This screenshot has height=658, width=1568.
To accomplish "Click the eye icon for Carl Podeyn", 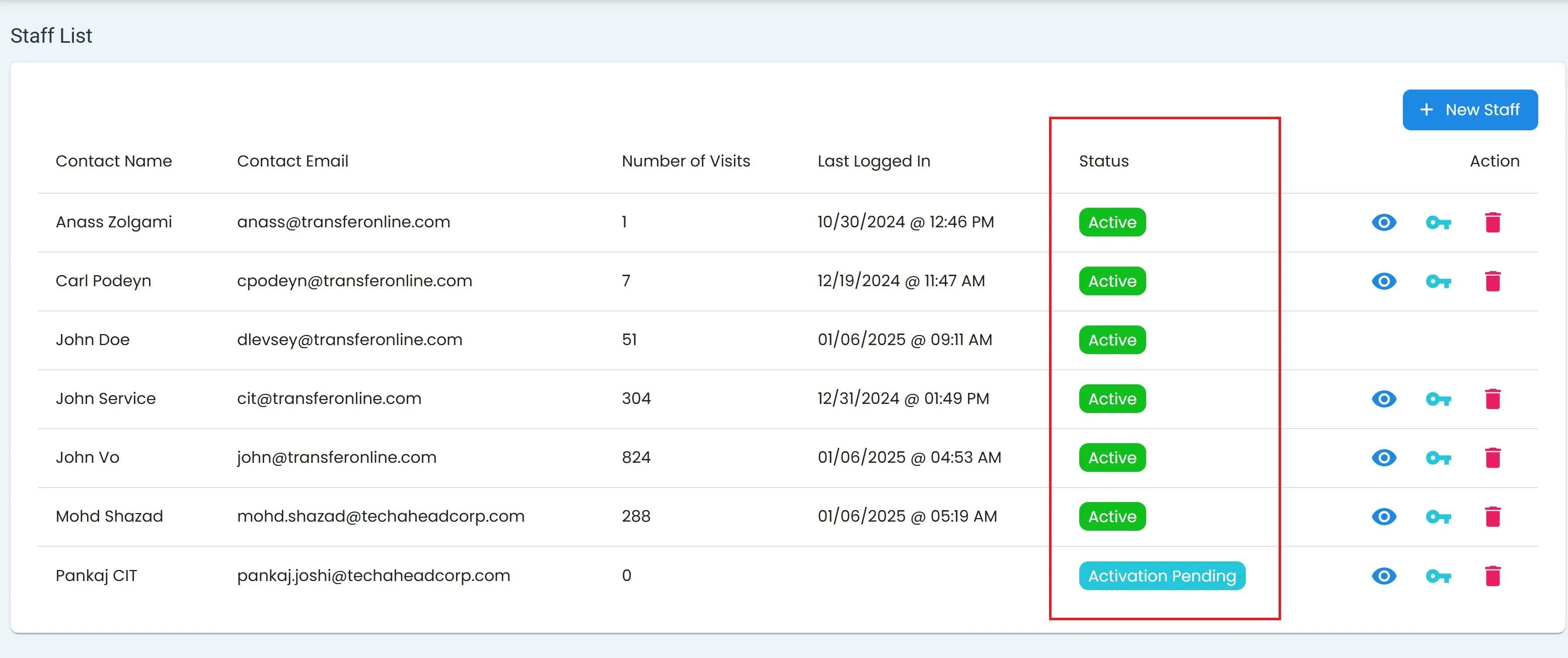I will 1384,282.
